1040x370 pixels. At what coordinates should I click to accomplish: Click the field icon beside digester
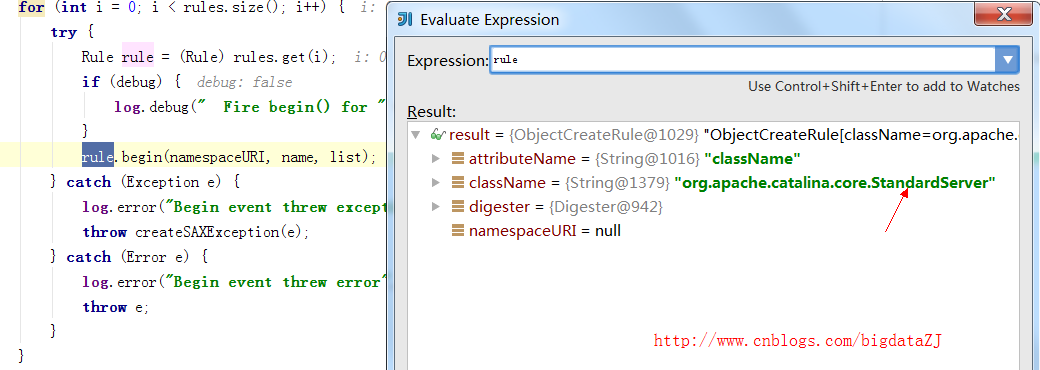458,207
